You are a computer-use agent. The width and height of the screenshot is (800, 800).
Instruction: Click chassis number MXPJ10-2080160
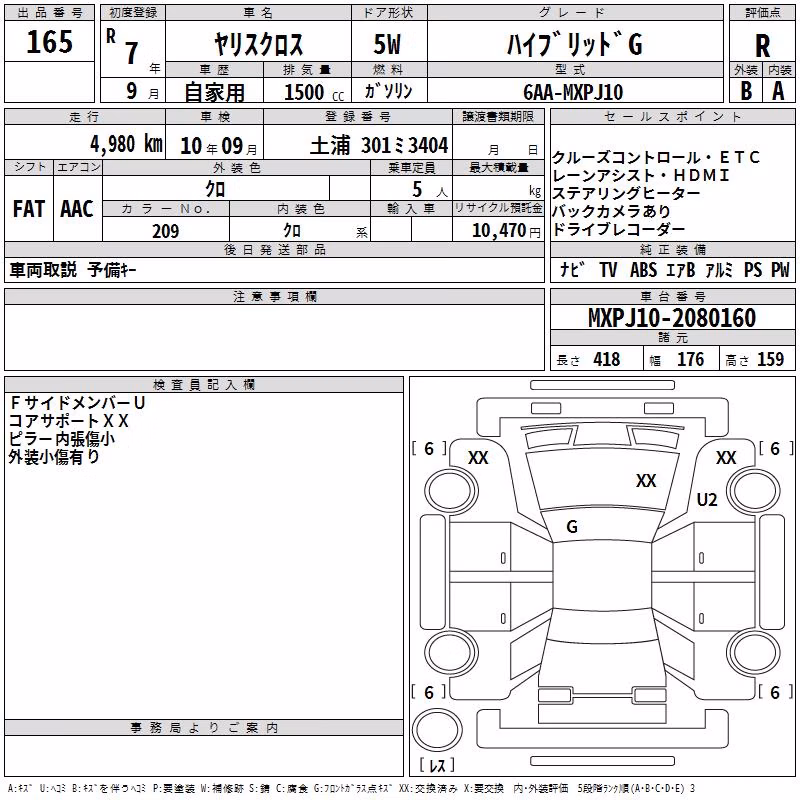pyautogui.click(x=672, y=318)
